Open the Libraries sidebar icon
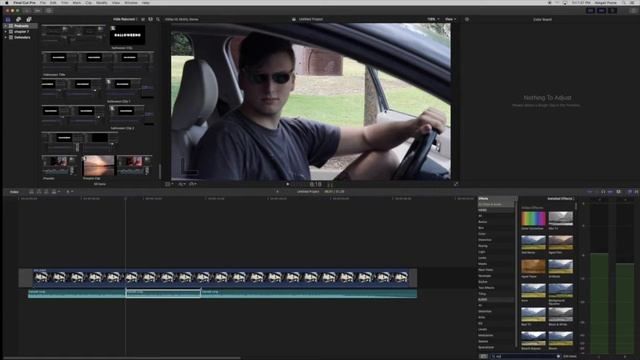 (8, 19)
